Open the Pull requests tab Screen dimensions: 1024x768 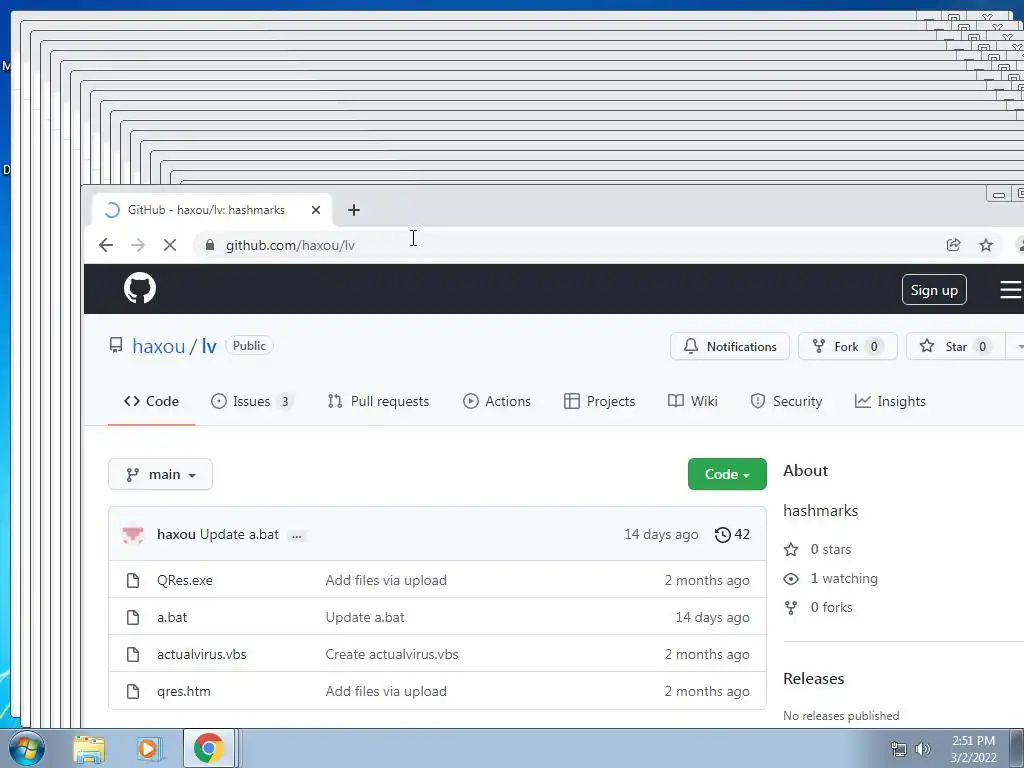pyautogui.click(x=378, y=401)
